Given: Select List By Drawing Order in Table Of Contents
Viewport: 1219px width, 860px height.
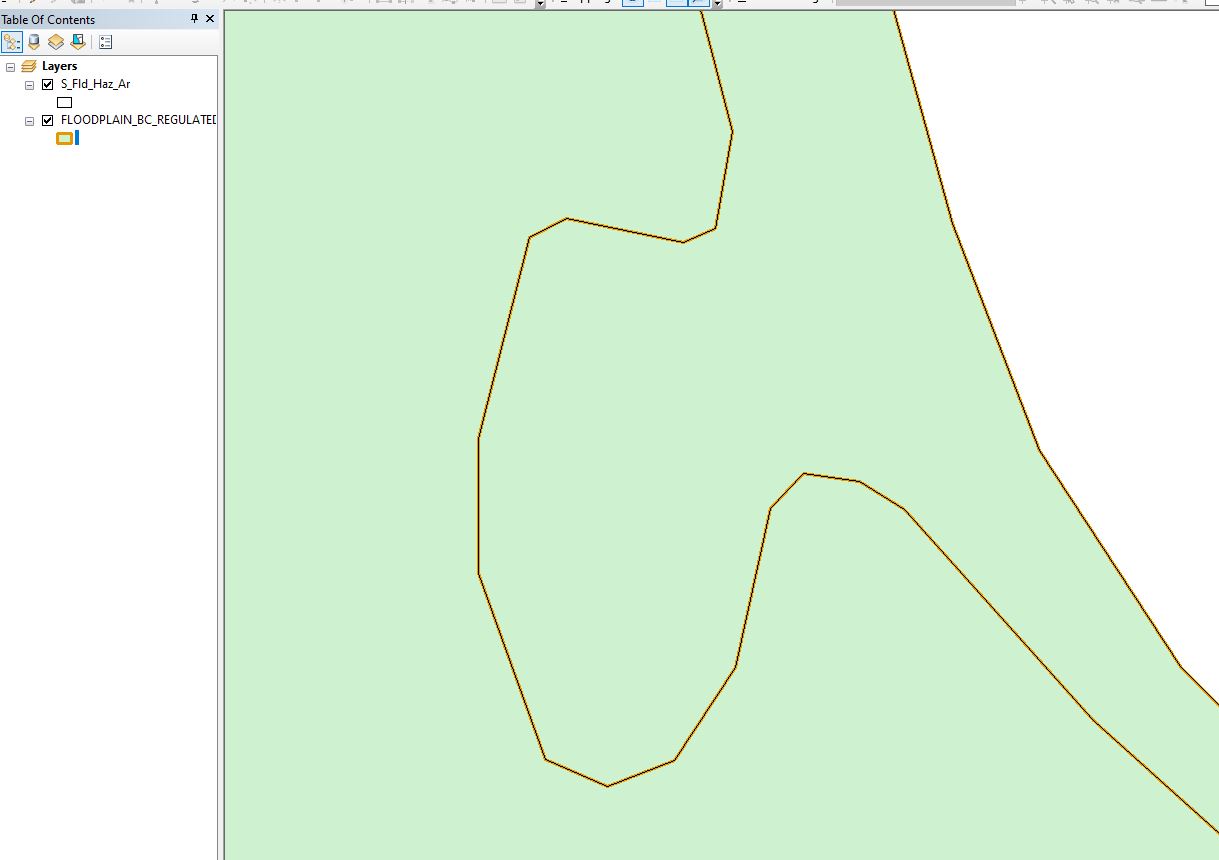Looking at the screenshot, I should [x=12, y=41].
